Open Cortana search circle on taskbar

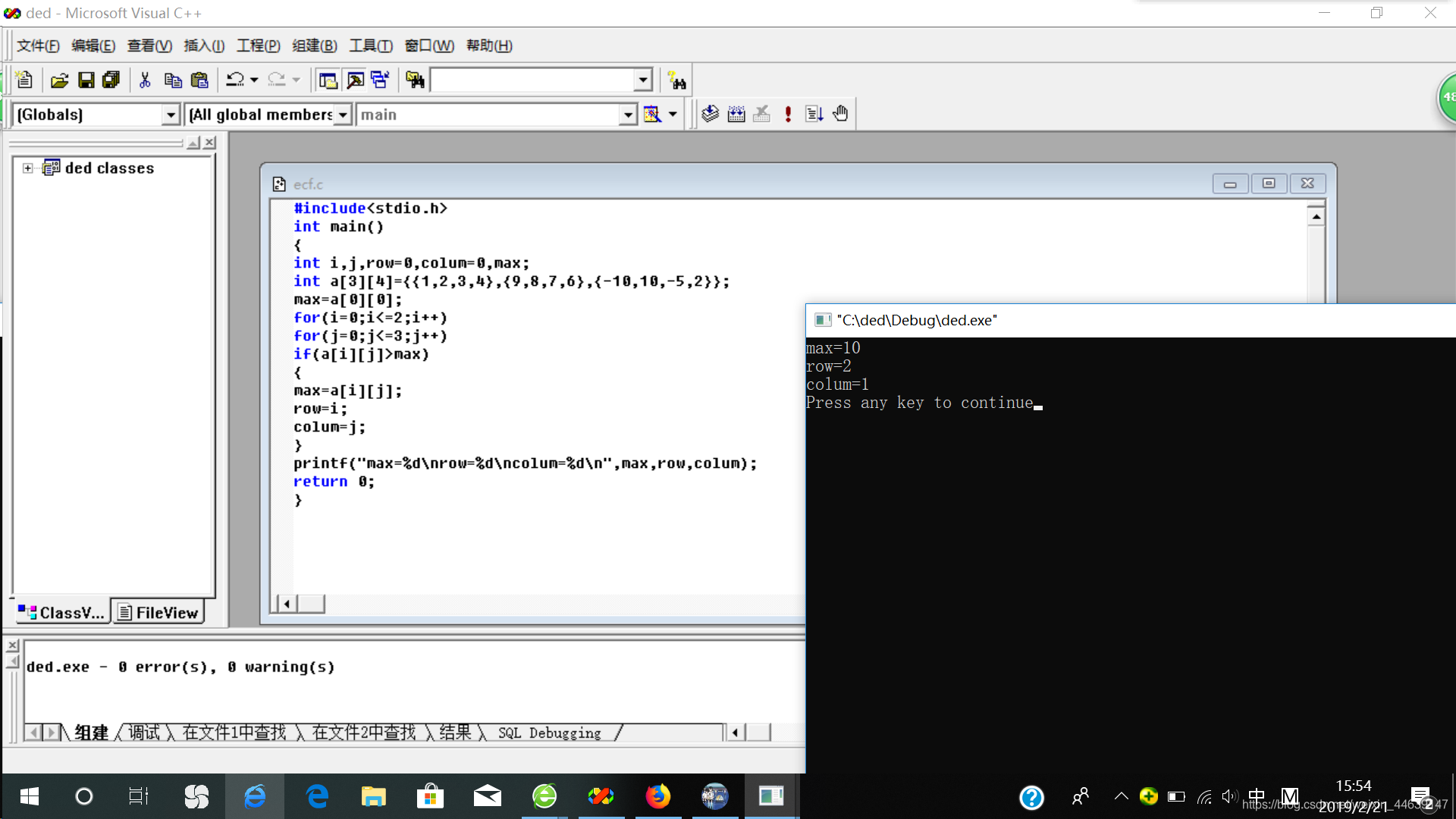coord(84,796)
